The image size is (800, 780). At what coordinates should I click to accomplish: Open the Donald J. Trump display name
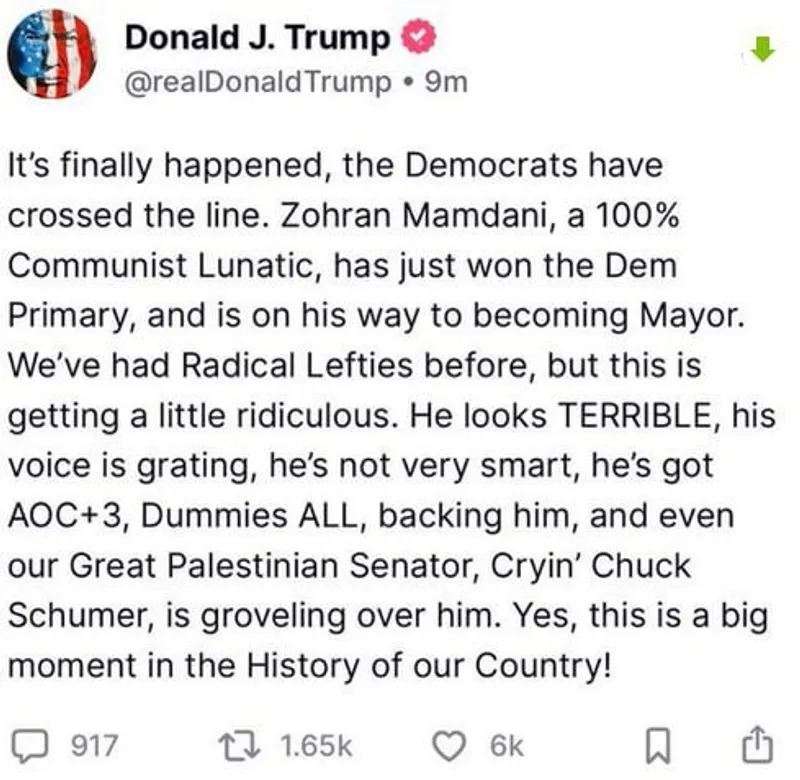coord(258,39)
